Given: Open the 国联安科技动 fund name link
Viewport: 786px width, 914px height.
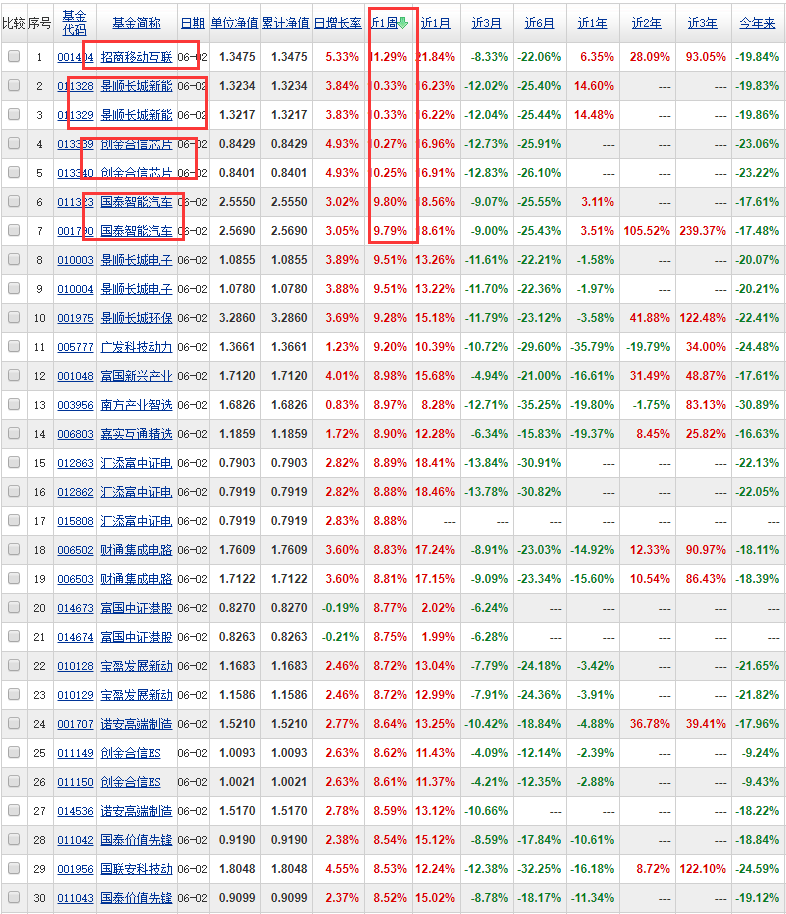Looking at the screenshot, I should coord(136,869).
